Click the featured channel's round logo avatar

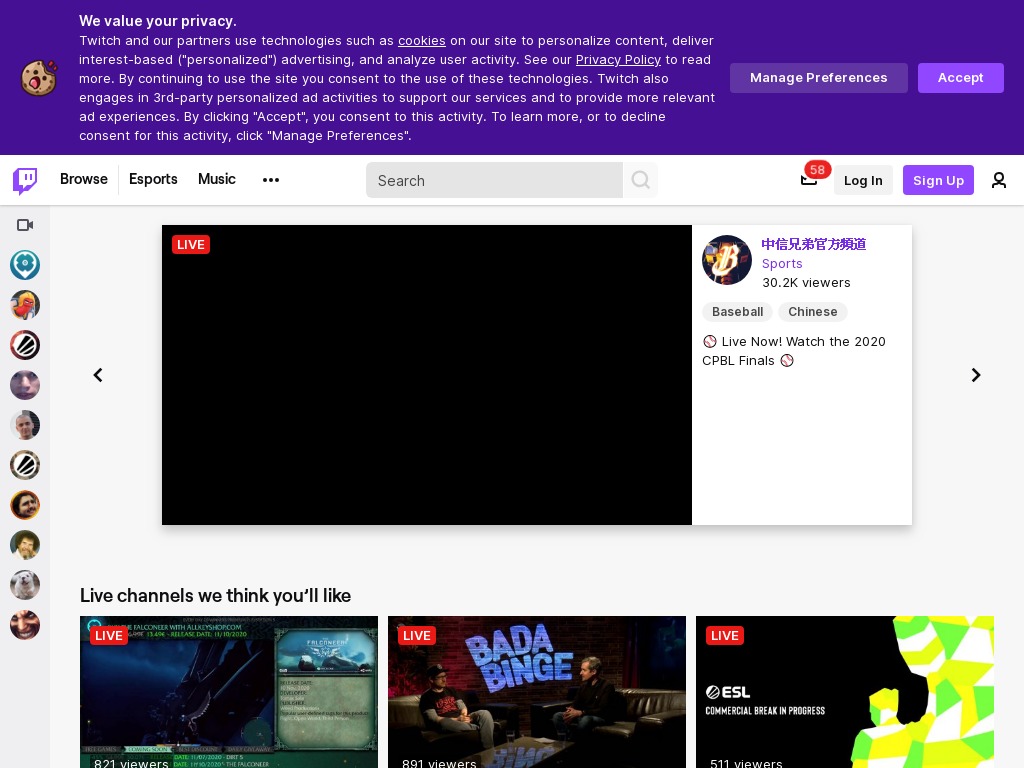tap(727, 260)
